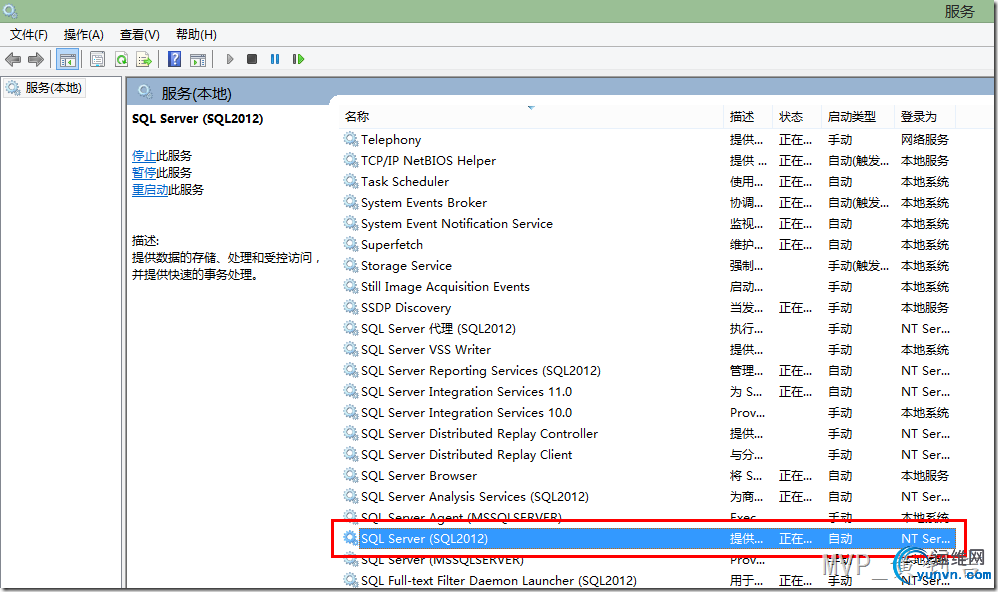The image size is (998, 592).
Task: Click the 停止 service link
Action: (x=144, y=155)
